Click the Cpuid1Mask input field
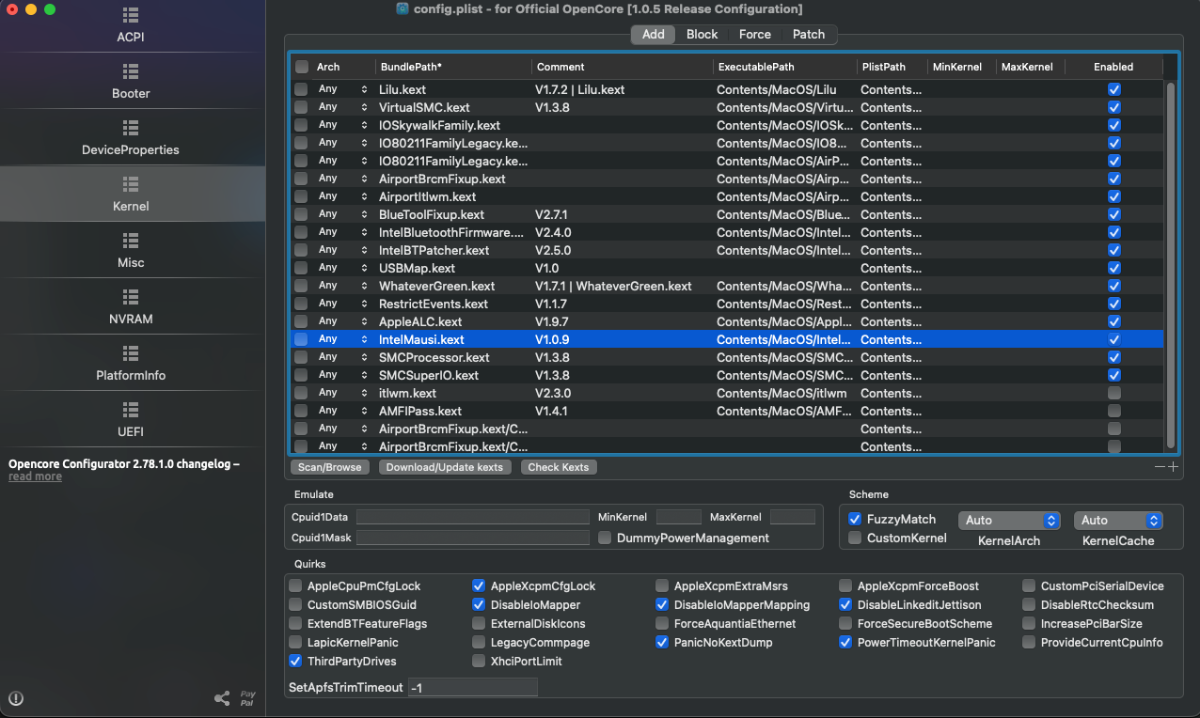 pos(473,538)
